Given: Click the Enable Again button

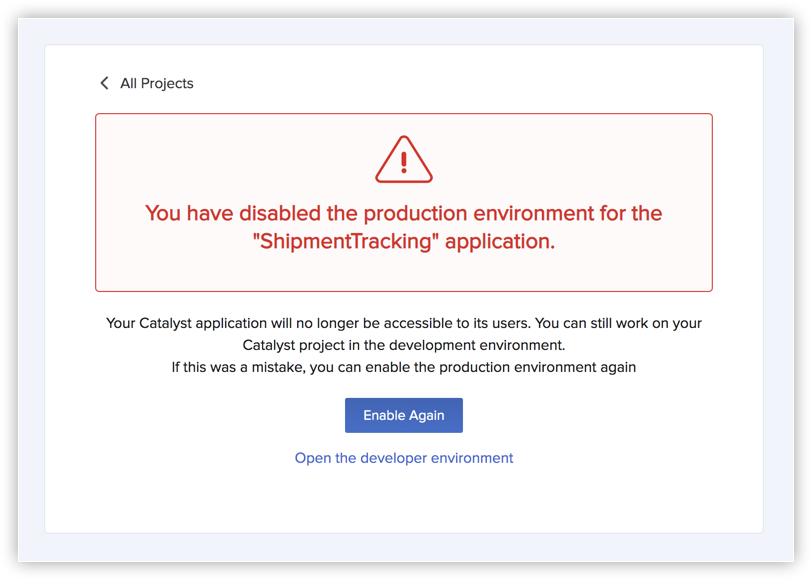Looking at the screenshot, I should pyautogui.click(x=404, y=415).
